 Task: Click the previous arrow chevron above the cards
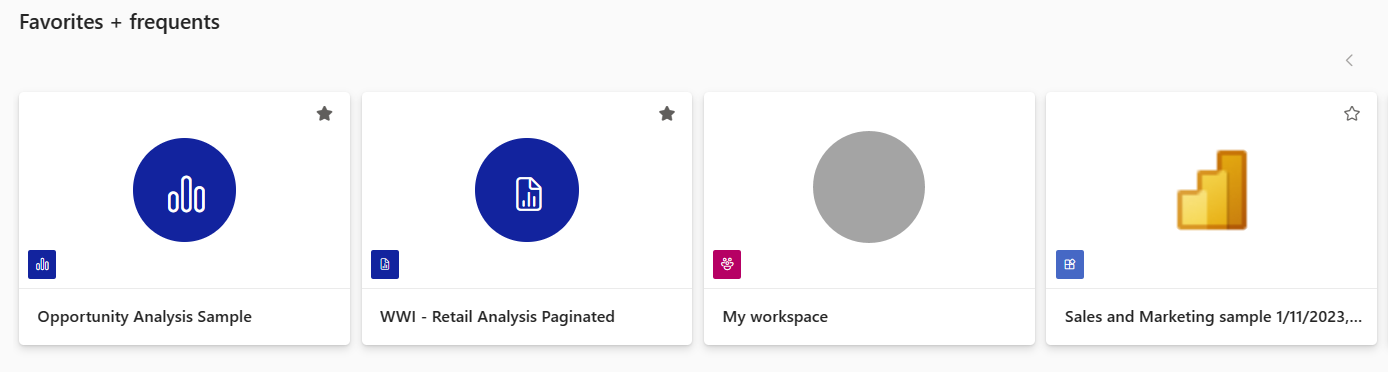coord(1349,60)
